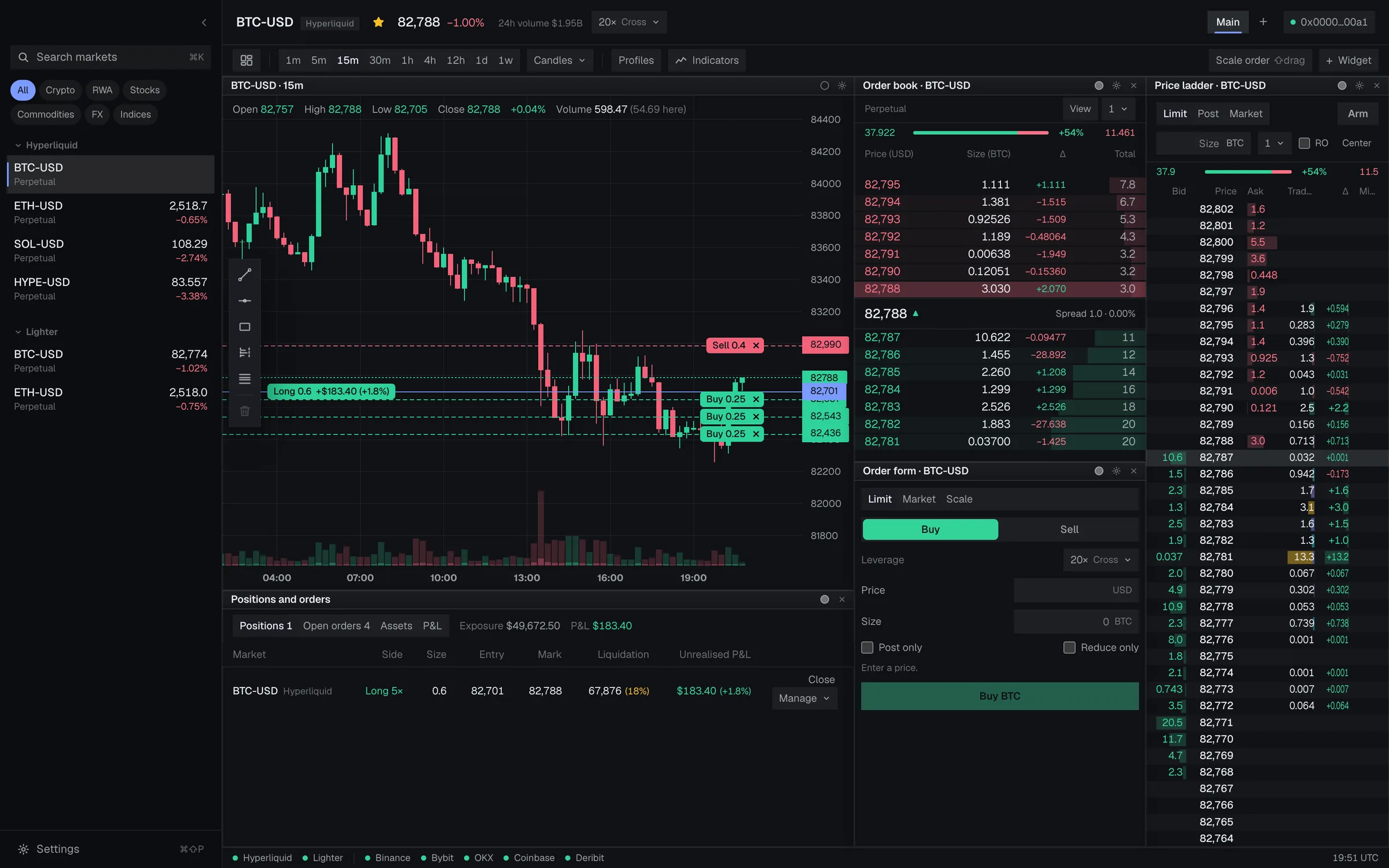Screen dimensions: 1389x868
Task: Open the Manage position dropdown
Action: pyautogui.click(x=804, y=698)
